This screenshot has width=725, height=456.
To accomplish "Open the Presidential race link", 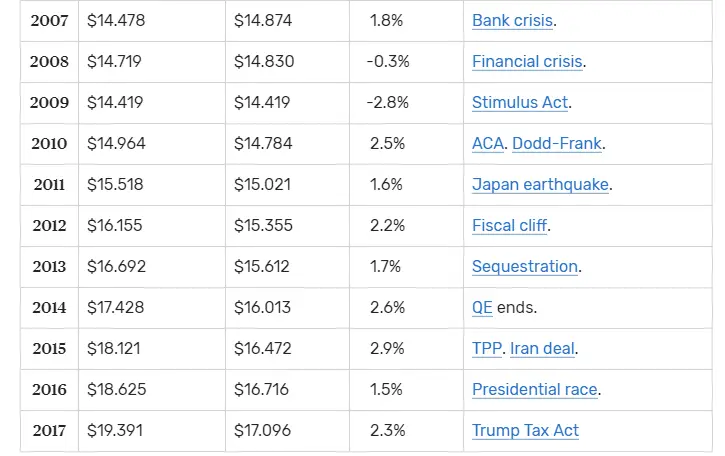I will [535, 390].
